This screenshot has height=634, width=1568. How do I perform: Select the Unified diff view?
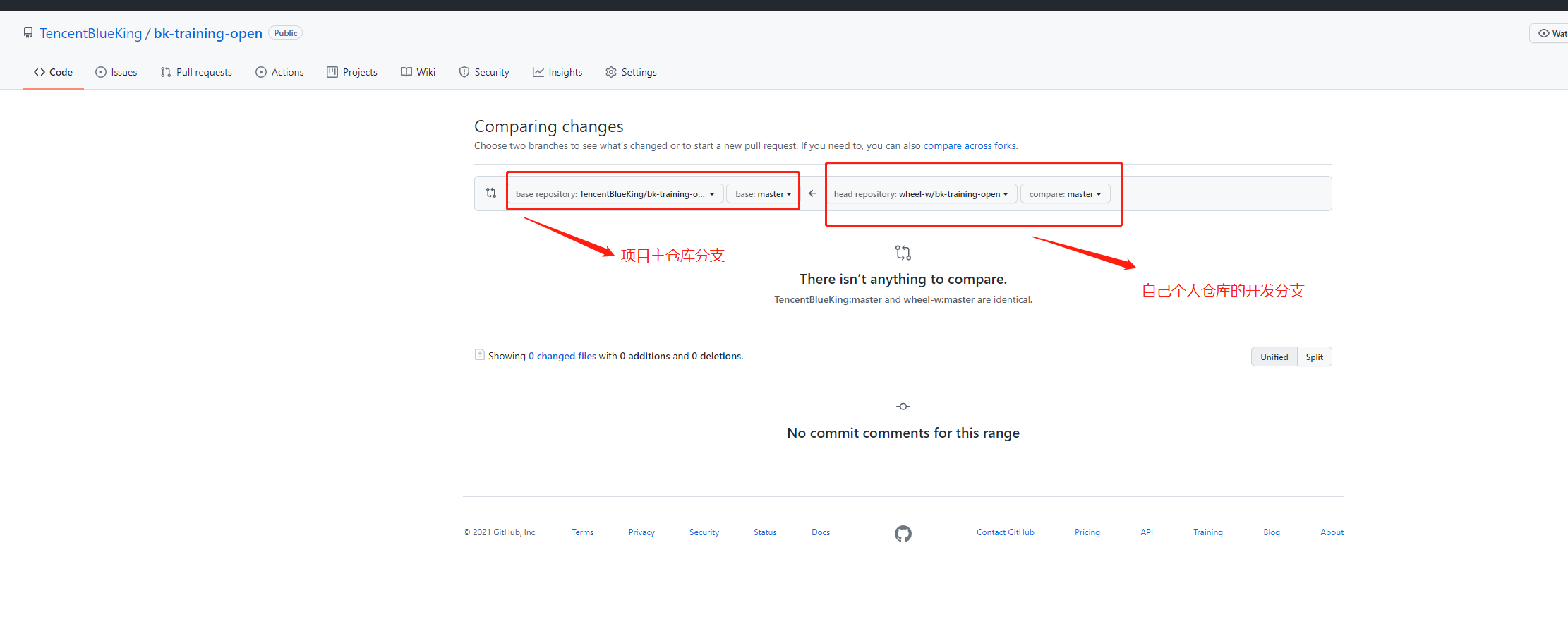(x=1274, y=357)
